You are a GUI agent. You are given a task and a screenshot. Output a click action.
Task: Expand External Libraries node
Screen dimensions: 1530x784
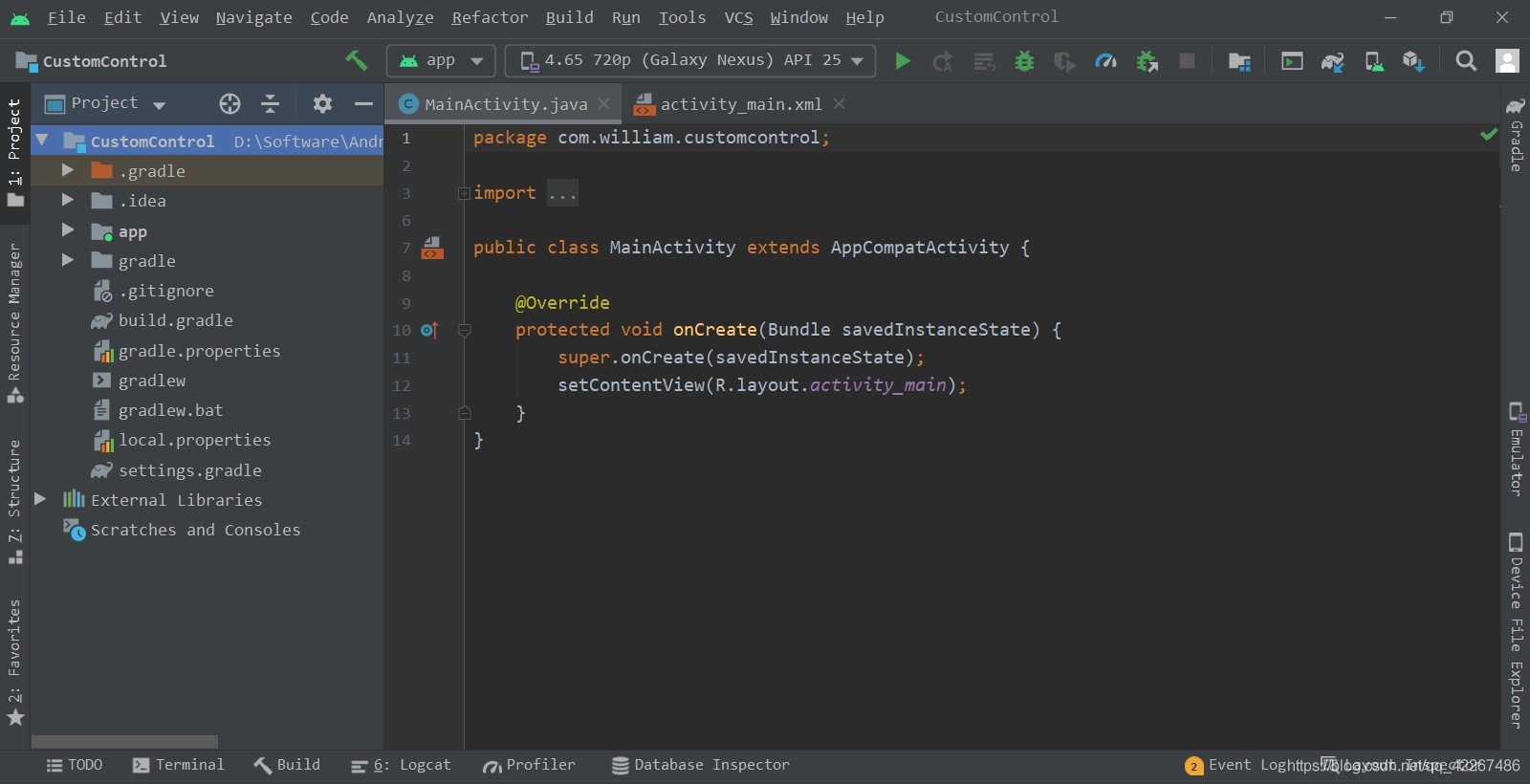click(x=40, y=498)
